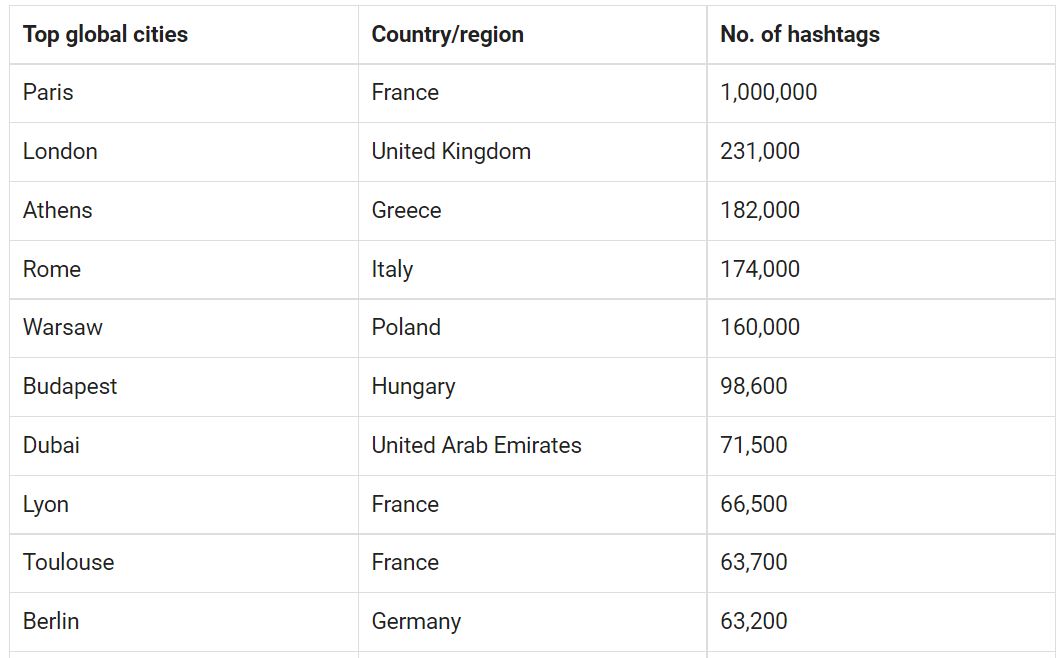Click the Lyon table cell

tap(183, 504)
